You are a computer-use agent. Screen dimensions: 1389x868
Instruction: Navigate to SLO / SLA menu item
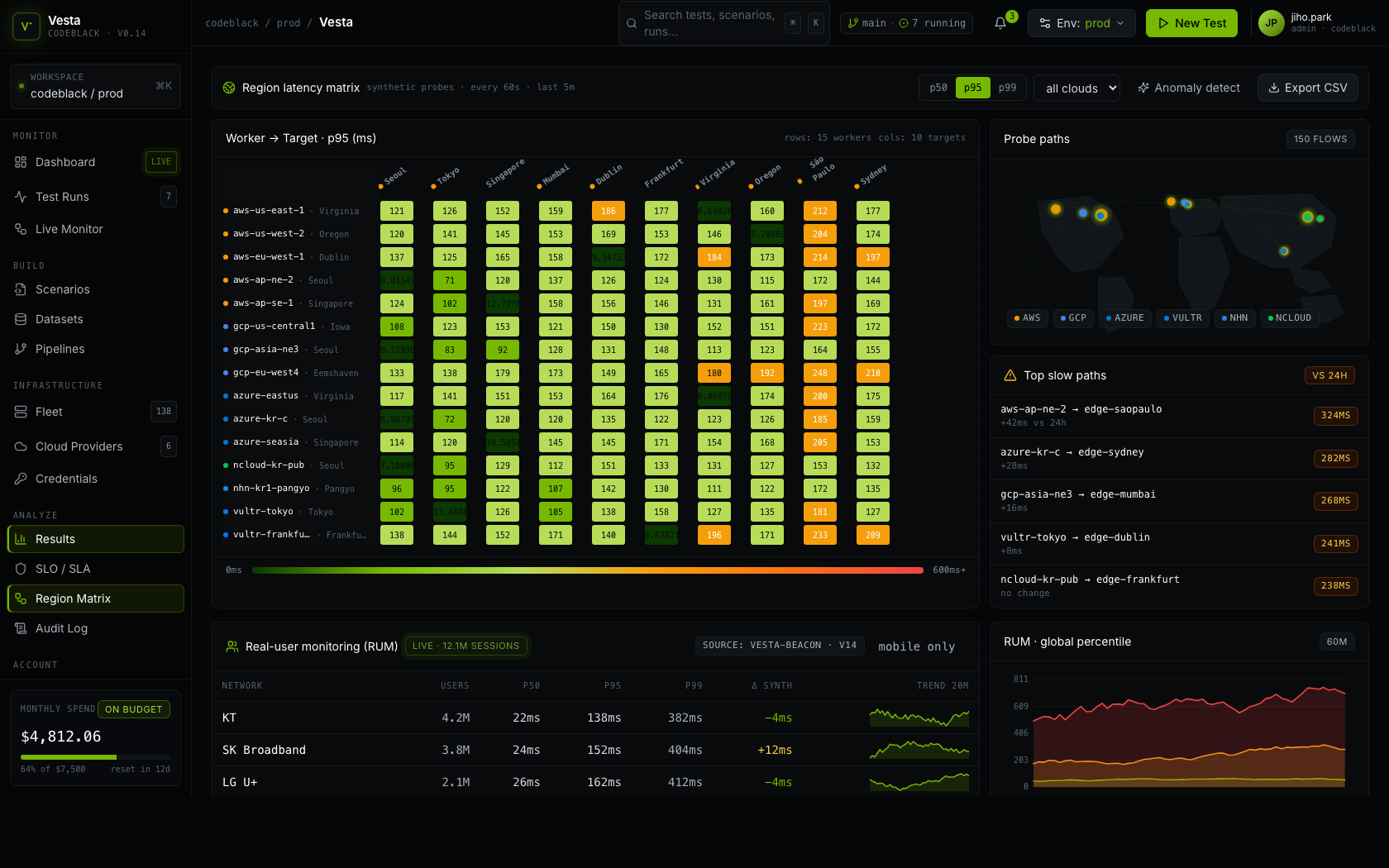pos(63,569)
